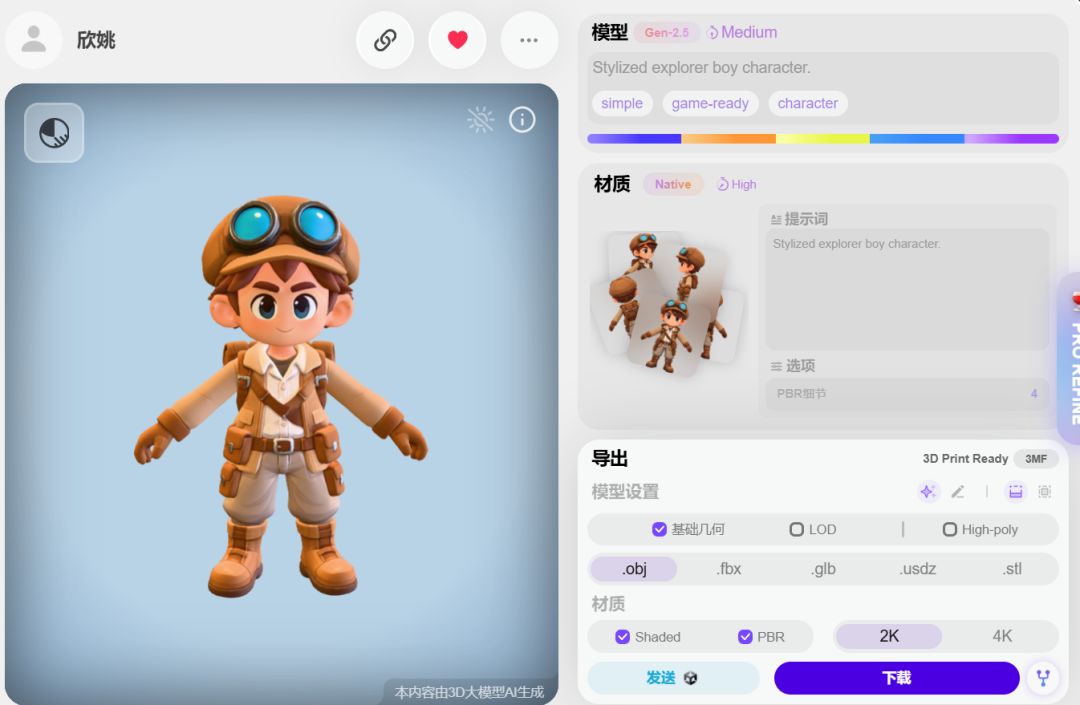Screen dimensions: 1080x705
Task: Select the .obj export format
Action: tap(634, 569)
